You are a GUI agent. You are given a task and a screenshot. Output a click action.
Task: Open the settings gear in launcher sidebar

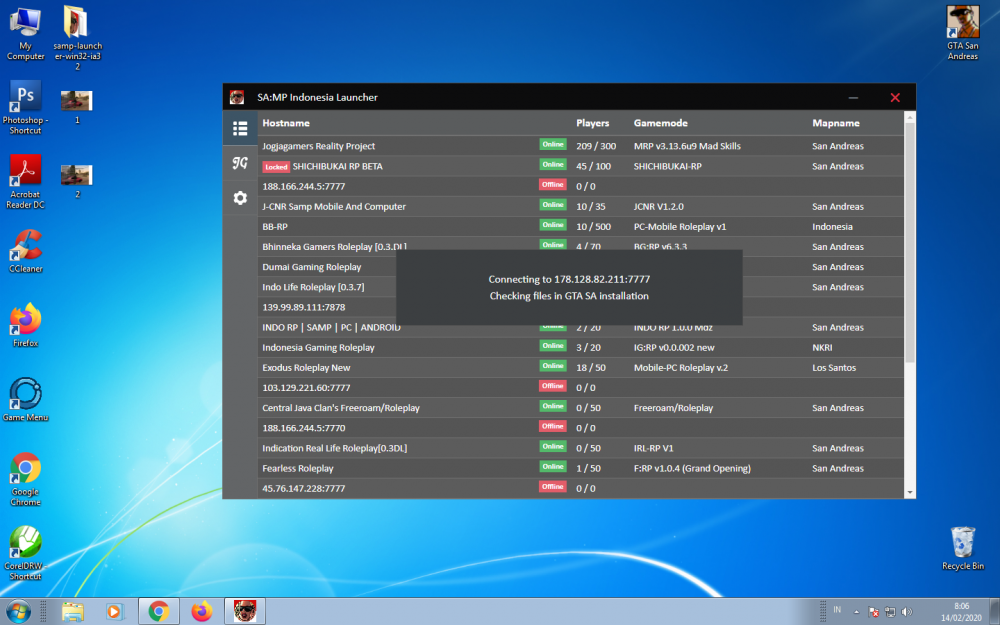(240, 198)
